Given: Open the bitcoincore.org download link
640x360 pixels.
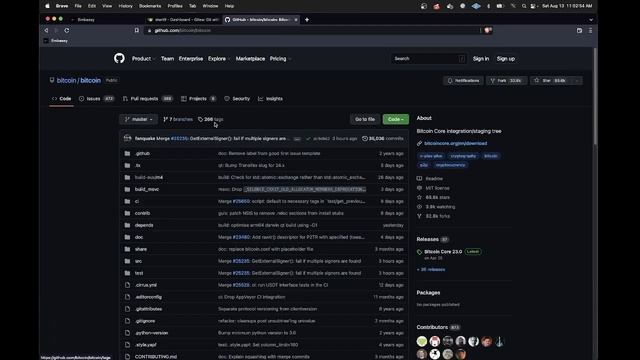Looking at the screenshot, I should point(456,143).
